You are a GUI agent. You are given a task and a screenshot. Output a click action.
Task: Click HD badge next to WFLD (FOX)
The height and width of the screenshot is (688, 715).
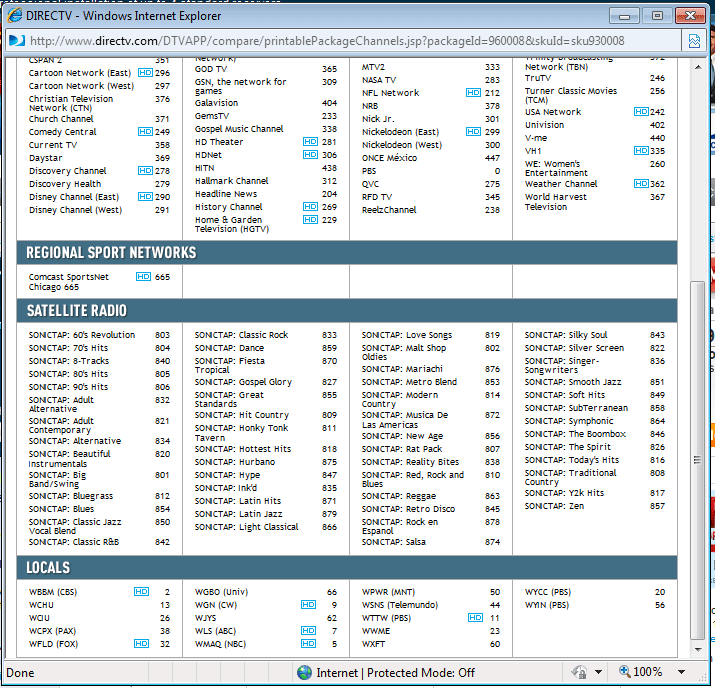(x=141, y=643)
